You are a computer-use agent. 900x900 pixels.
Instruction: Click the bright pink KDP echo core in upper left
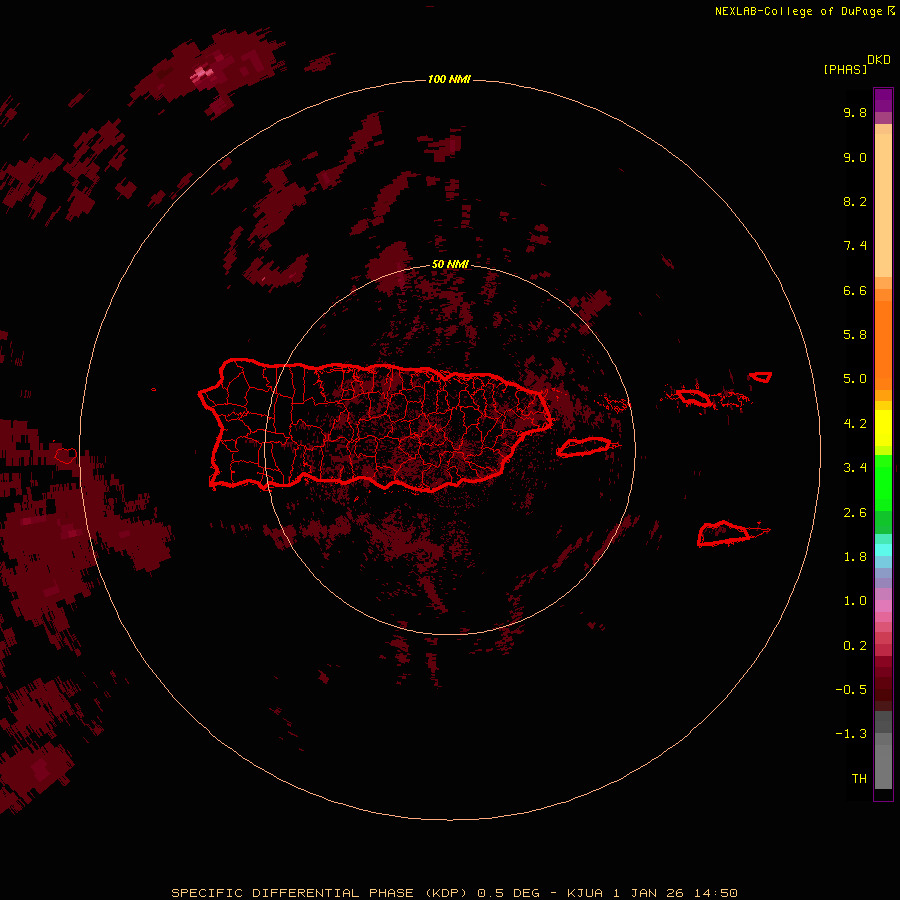tap(201, 75)
